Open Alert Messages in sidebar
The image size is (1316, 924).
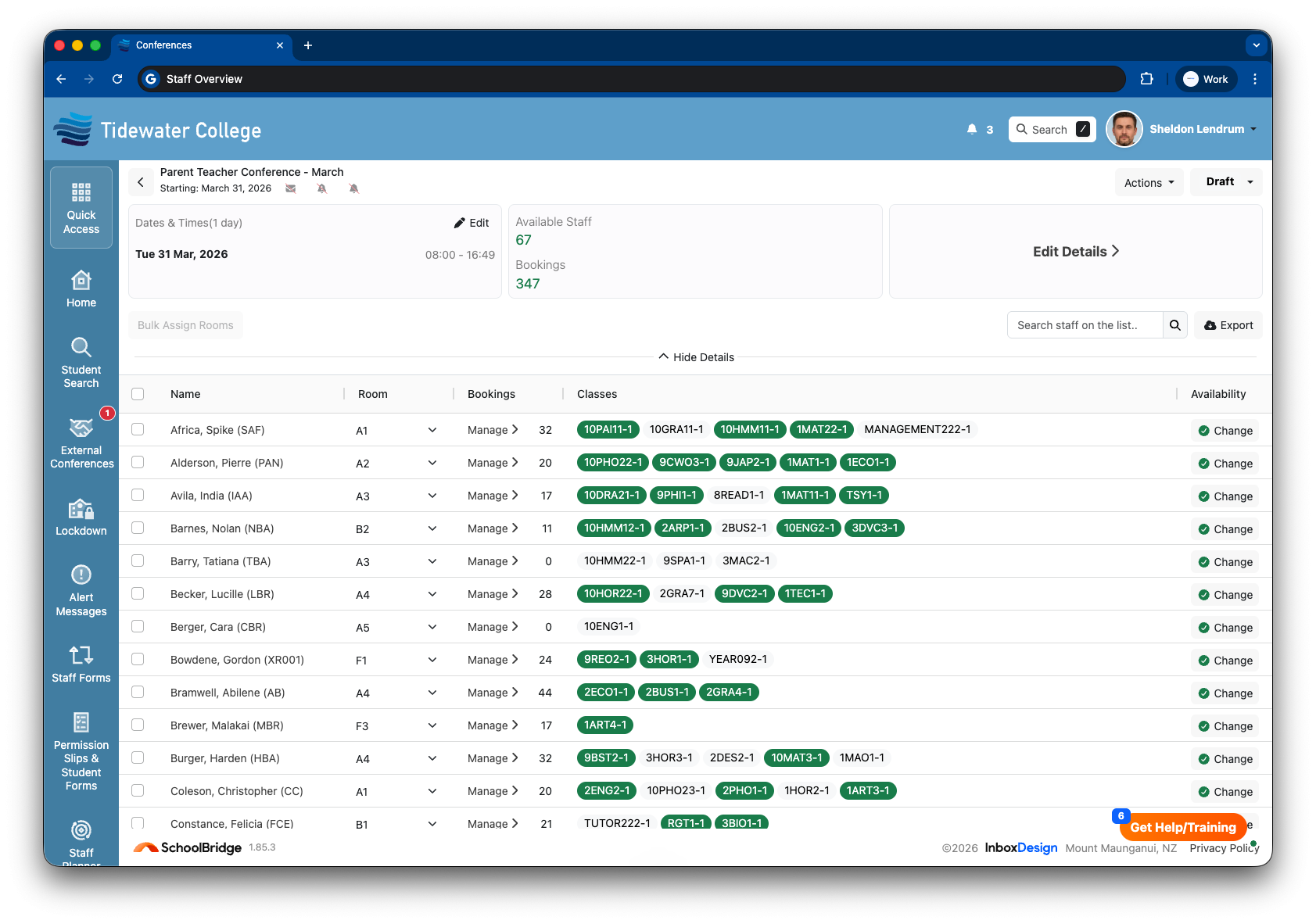[x=81, y=590]
